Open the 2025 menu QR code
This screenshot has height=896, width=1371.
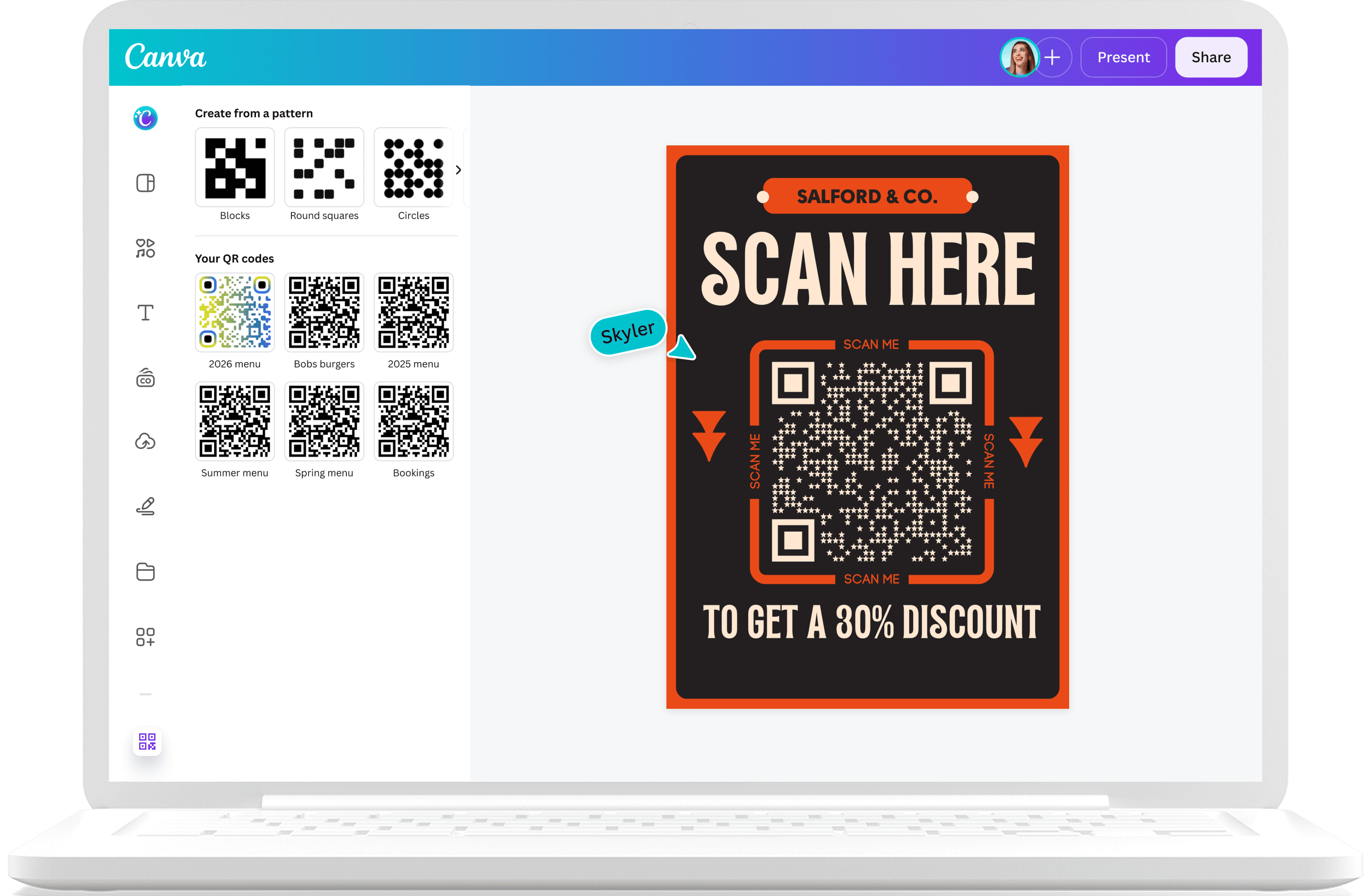point(413,312)
